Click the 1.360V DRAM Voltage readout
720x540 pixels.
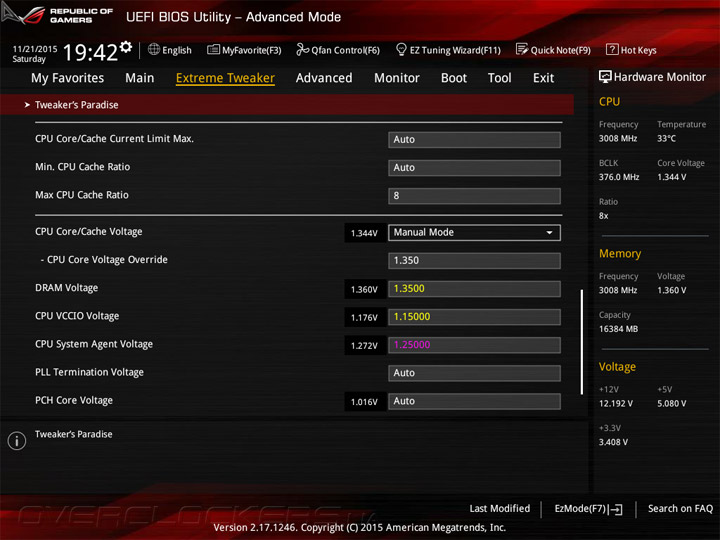coord(365,289)
